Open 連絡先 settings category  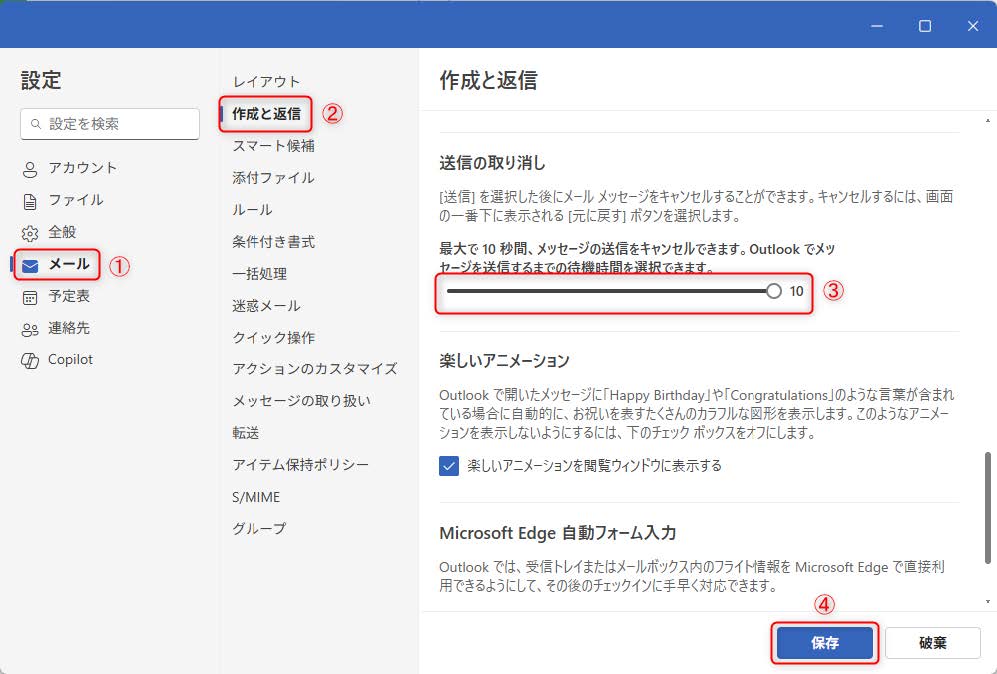pyautogui.click(x=69, y=328)
